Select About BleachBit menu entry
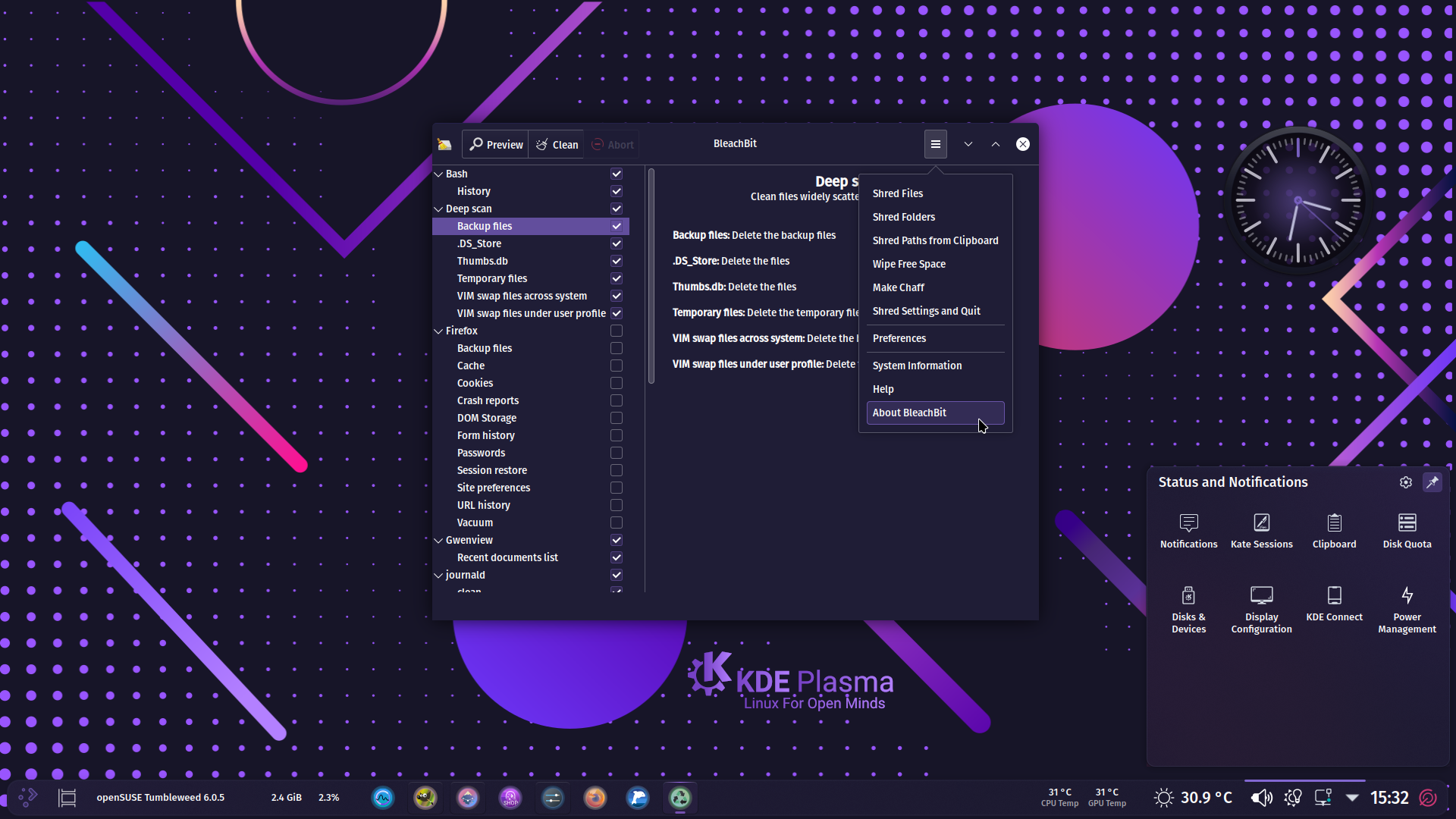1456x819 pixels. (935, 413)
